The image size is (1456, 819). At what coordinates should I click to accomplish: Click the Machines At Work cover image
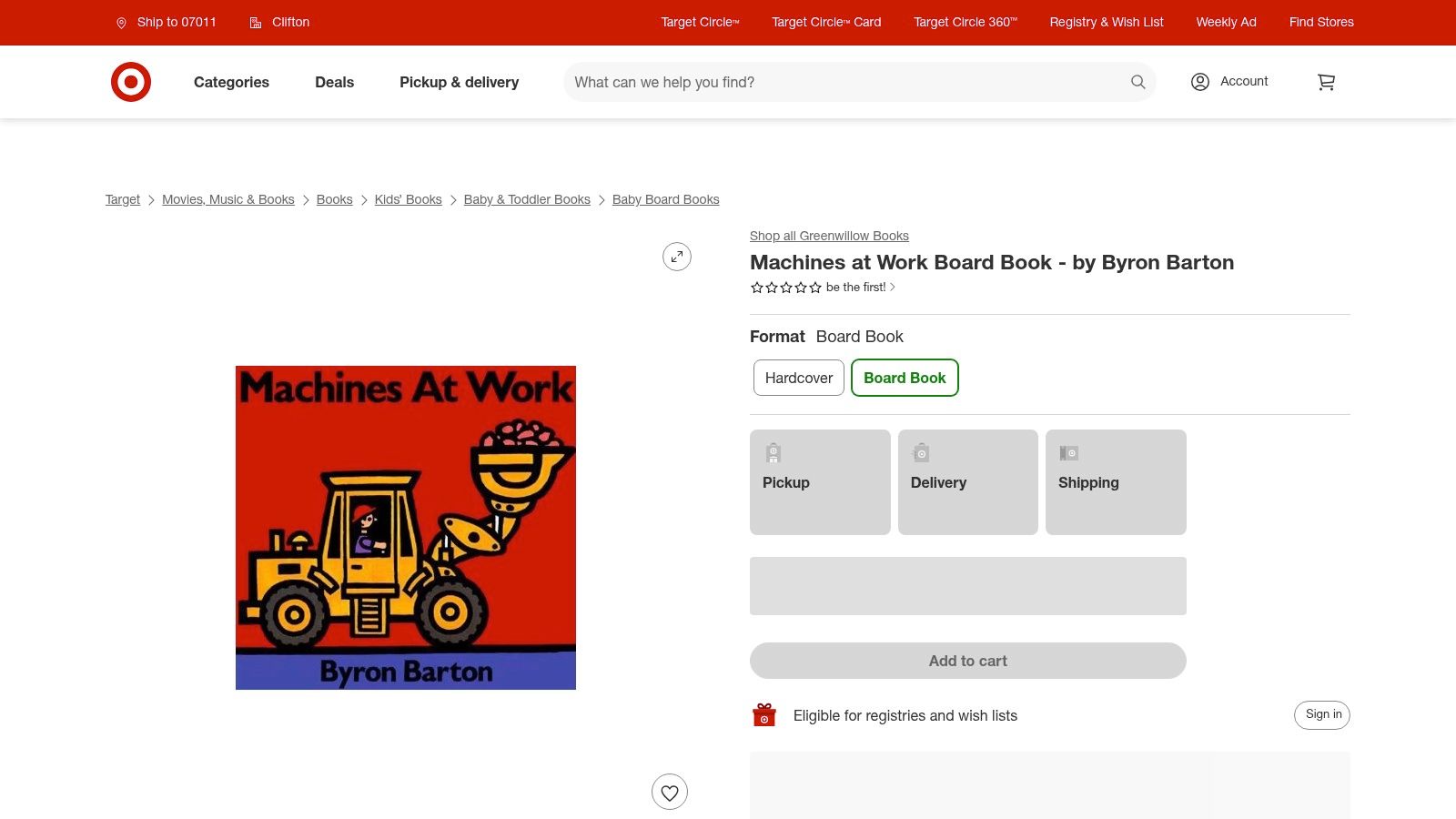click(x=406, y=528)
